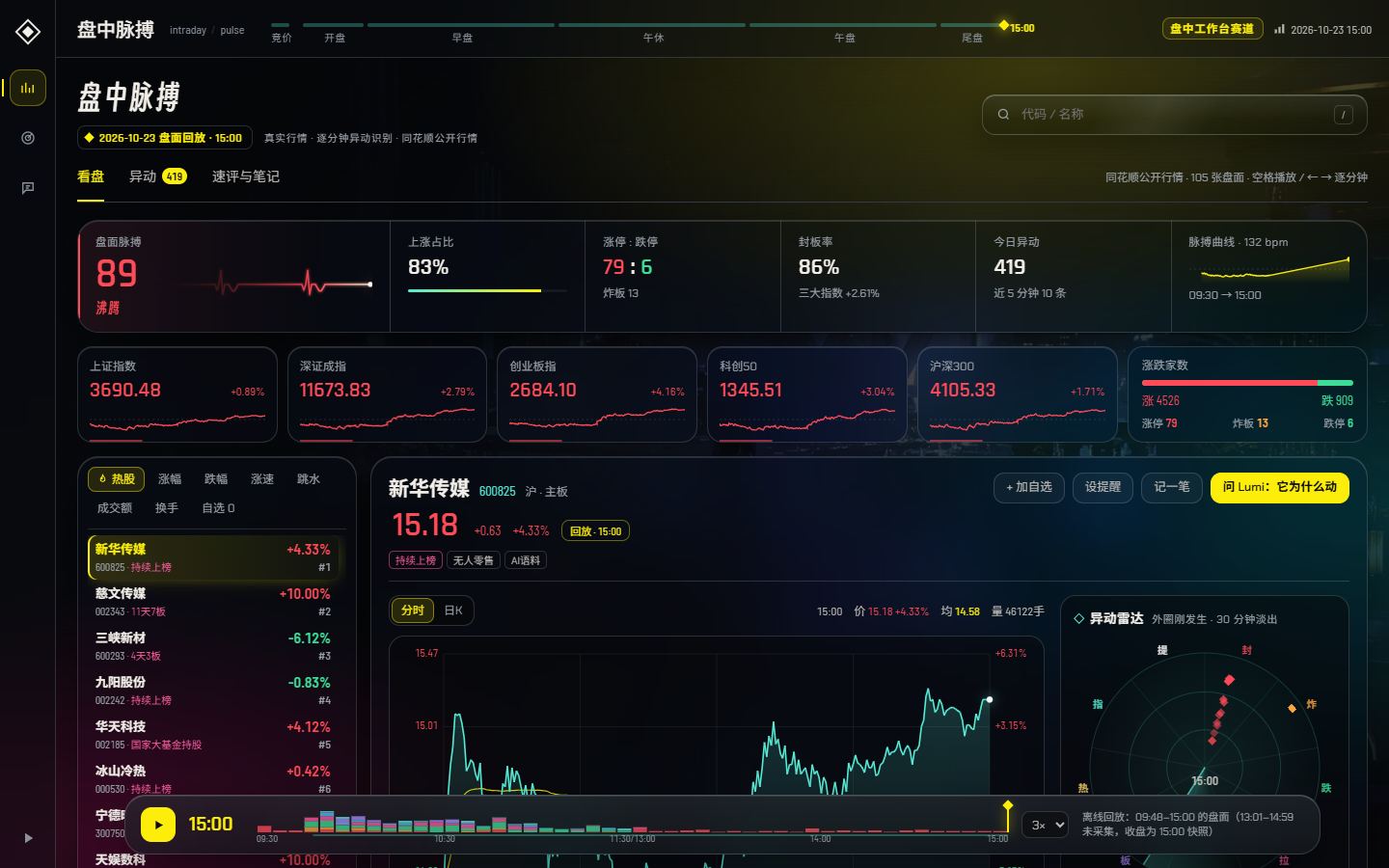The height and width of the screenshot is (868, 1389).
Task: Open the 科创50 index card
Action: [x=807, y=394]
